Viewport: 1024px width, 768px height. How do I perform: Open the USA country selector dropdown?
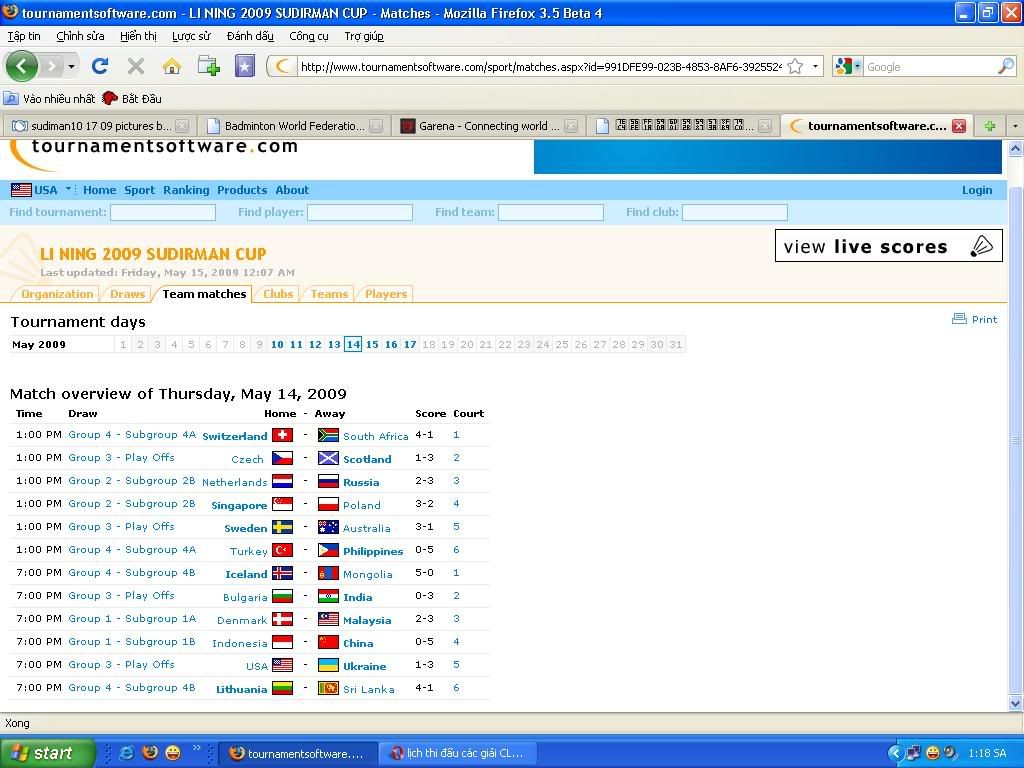pos(68,189)
